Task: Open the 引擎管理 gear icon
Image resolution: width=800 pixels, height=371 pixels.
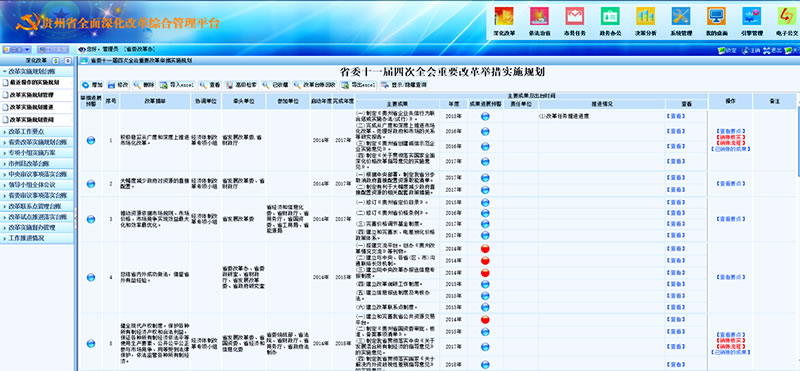Action: pos(752,16)
